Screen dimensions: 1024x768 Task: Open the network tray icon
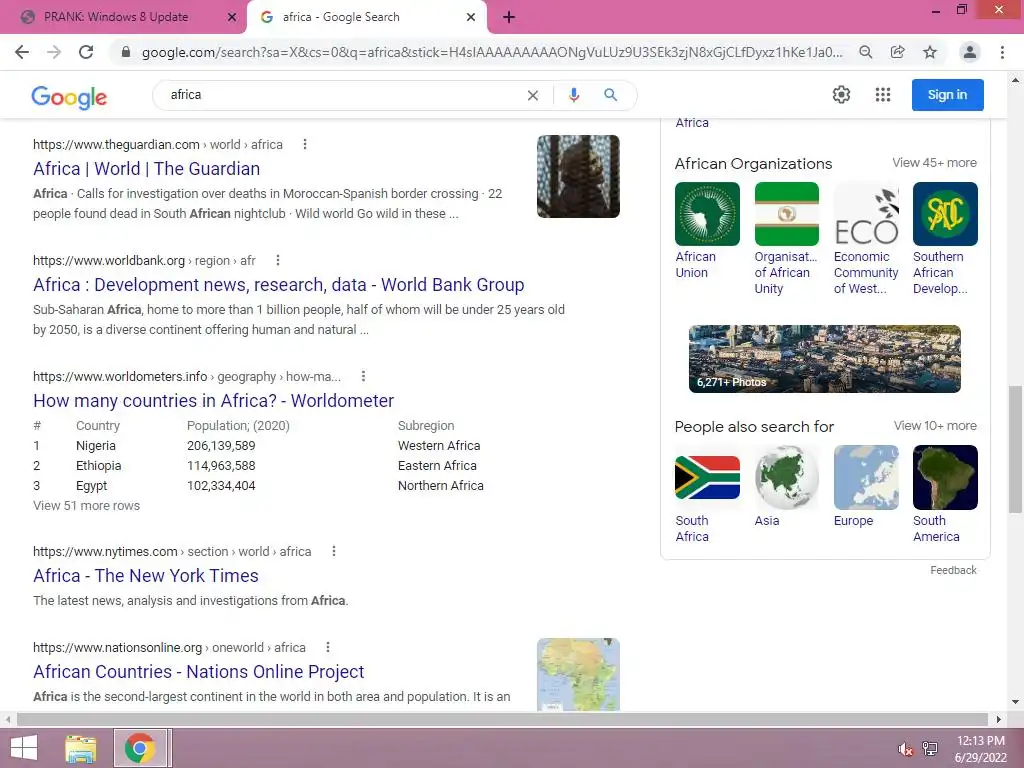point(930,749)
